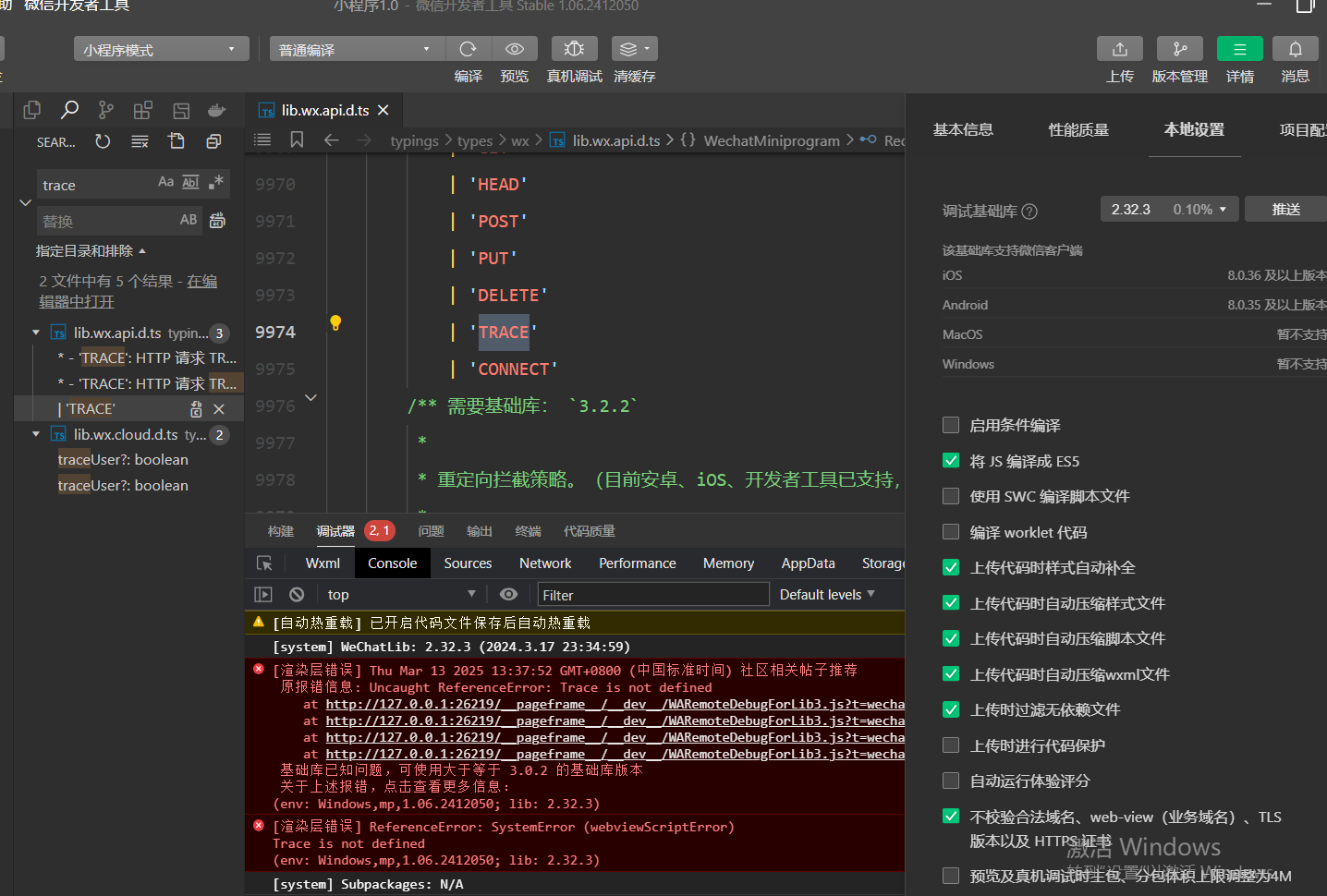Toggle preserve case AB in replace
Image resolution: width=1327 pixels, height=896 pixels.
189,220
